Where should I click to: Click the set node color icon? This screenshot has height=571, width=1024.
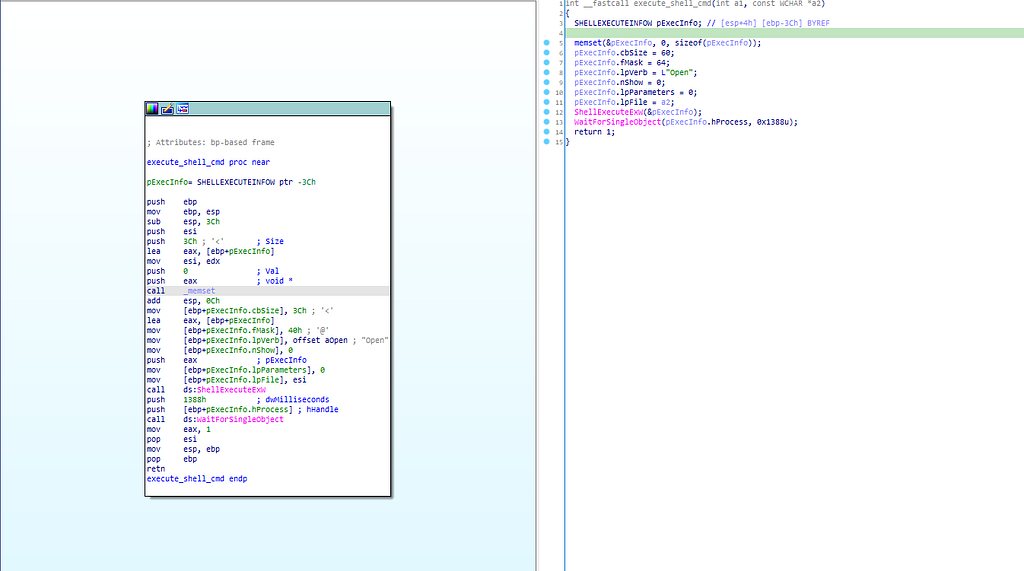click(x=152, y=109)
